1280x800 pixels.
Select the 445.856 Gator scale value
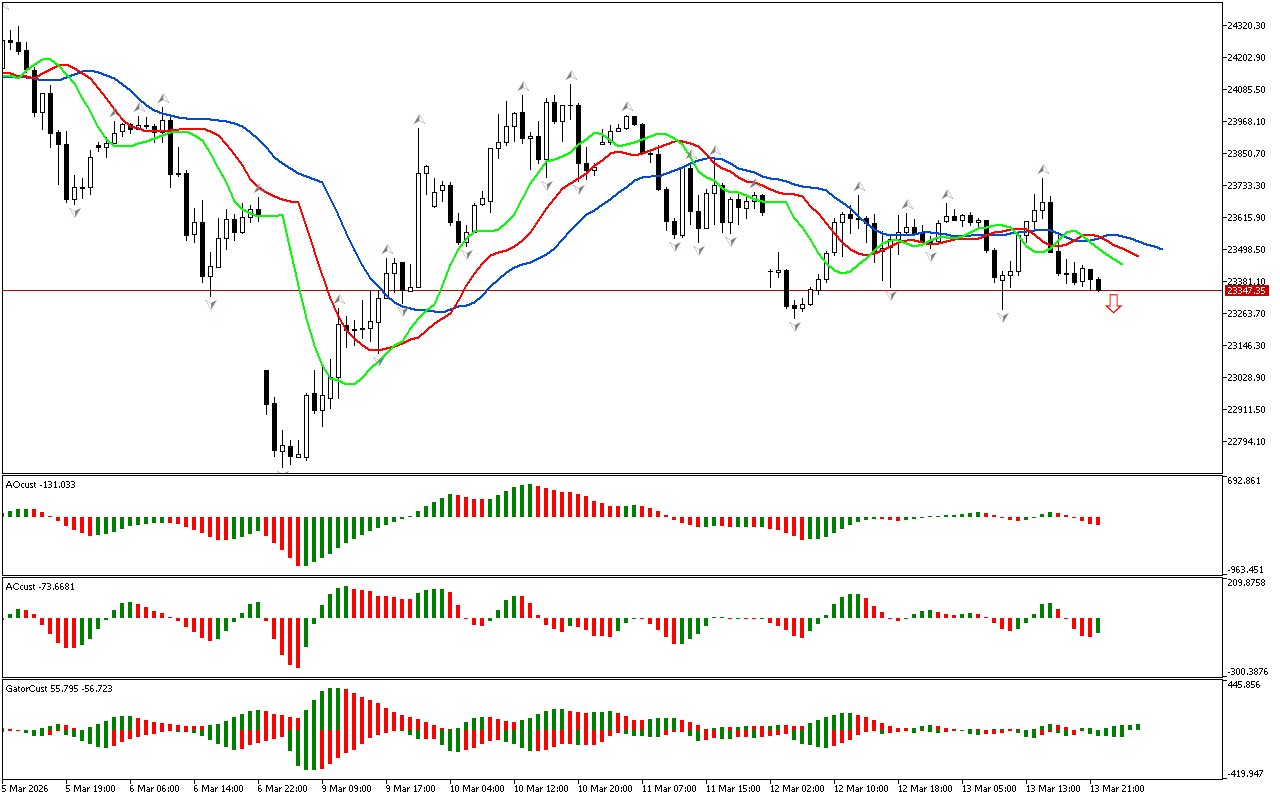click(x=1246, y=685)
